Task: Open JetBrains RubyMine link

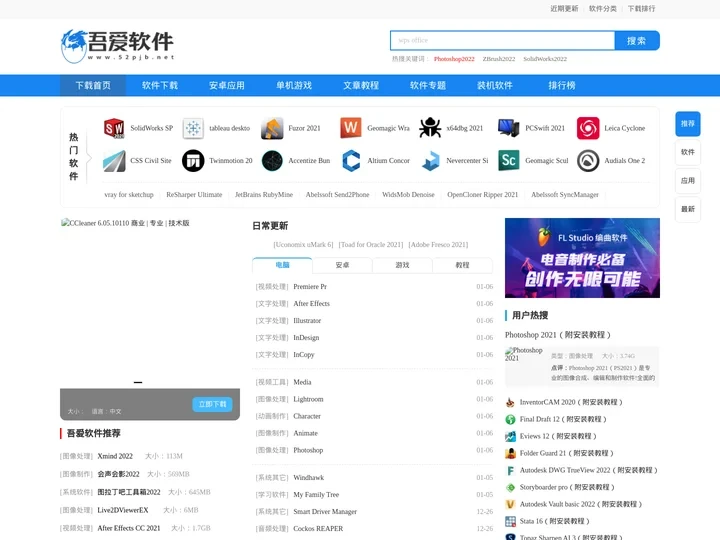Action: click(x=264, y=195)
